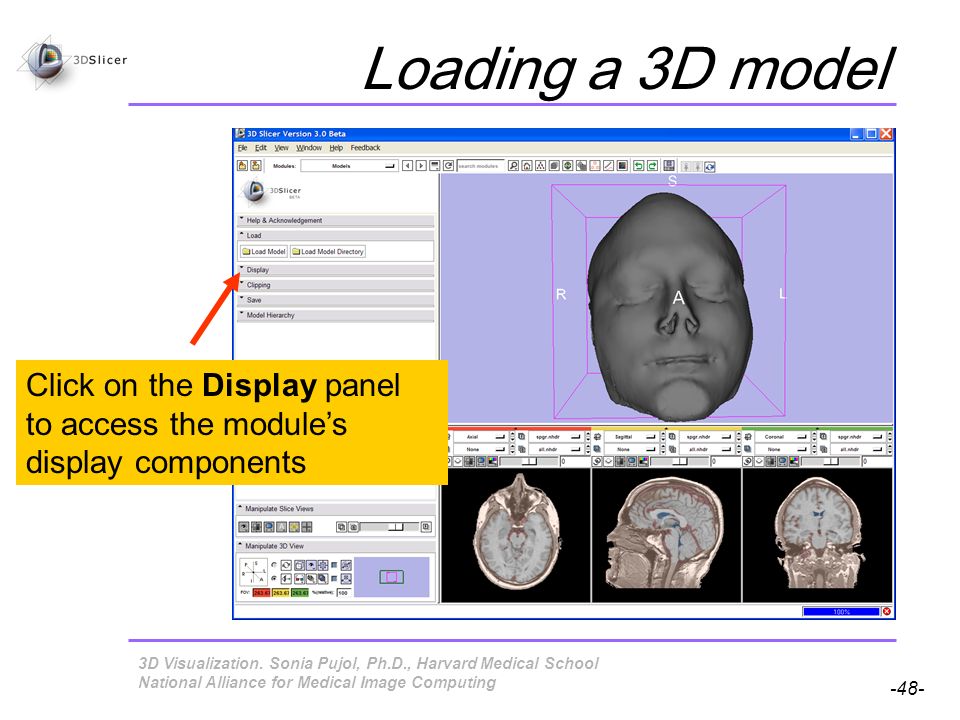Click the magnifier search icon in toolbar
The height and width of the screenshot is (720, 960).
(513, 166)
